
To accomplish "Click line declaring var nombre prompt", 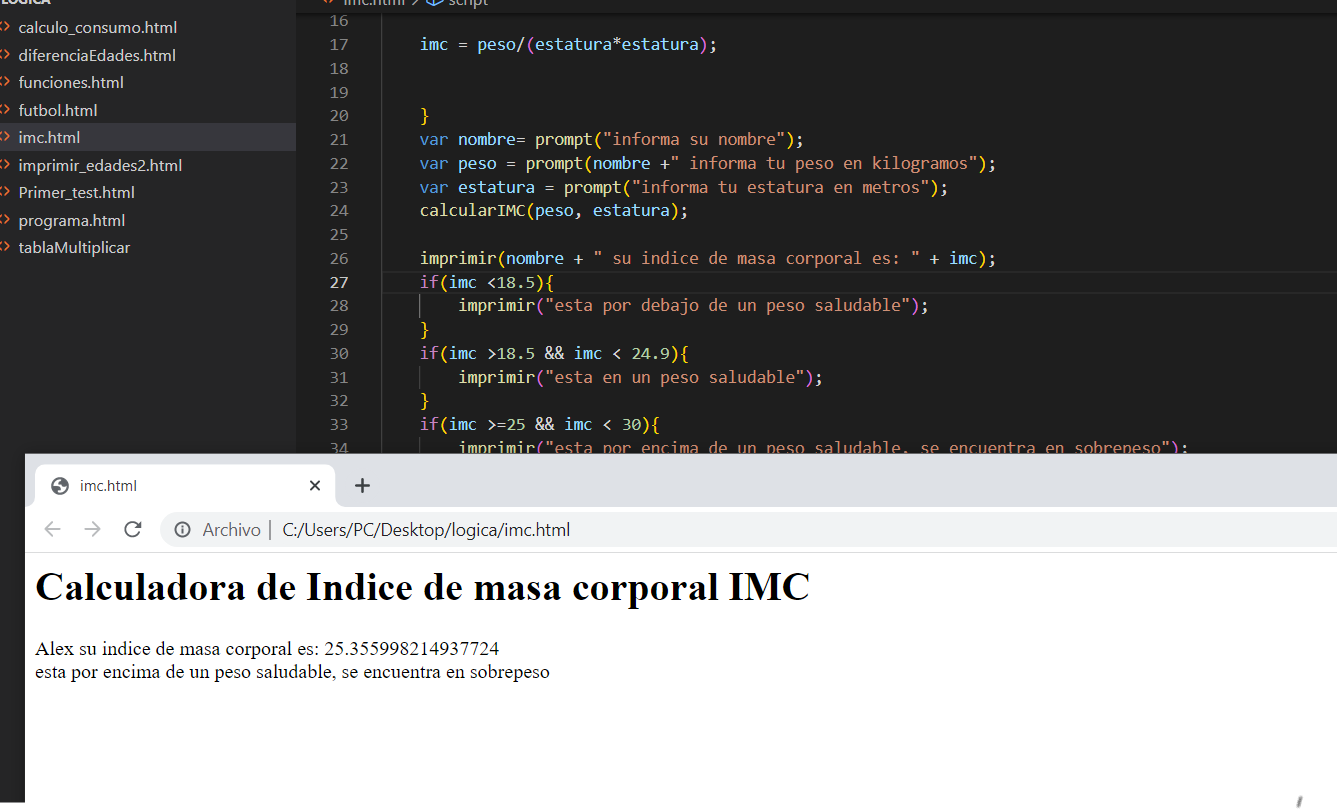I will 612,139.
